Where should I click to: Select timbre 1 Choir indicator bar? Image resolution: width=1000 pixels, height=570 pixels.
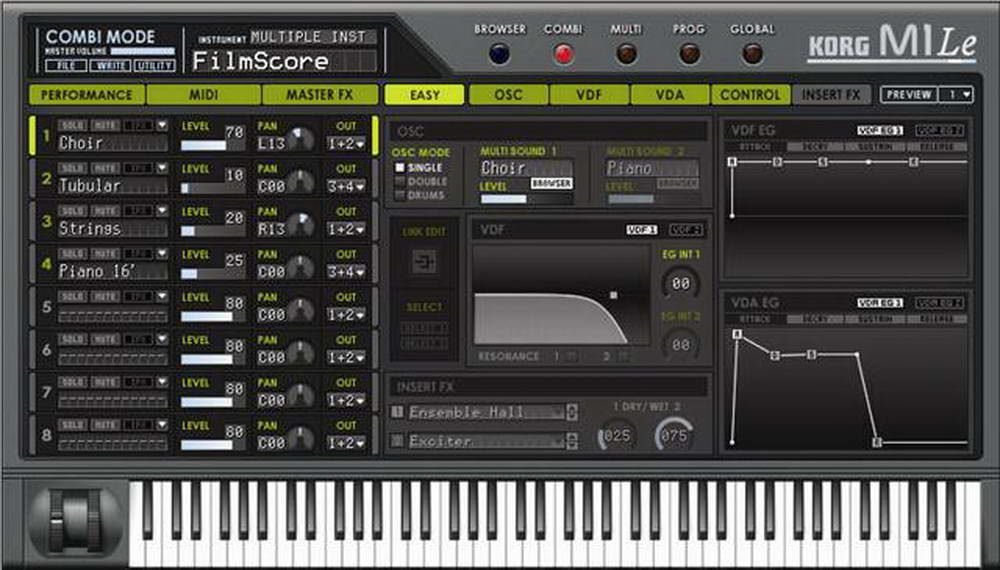[x=33, y=135]
